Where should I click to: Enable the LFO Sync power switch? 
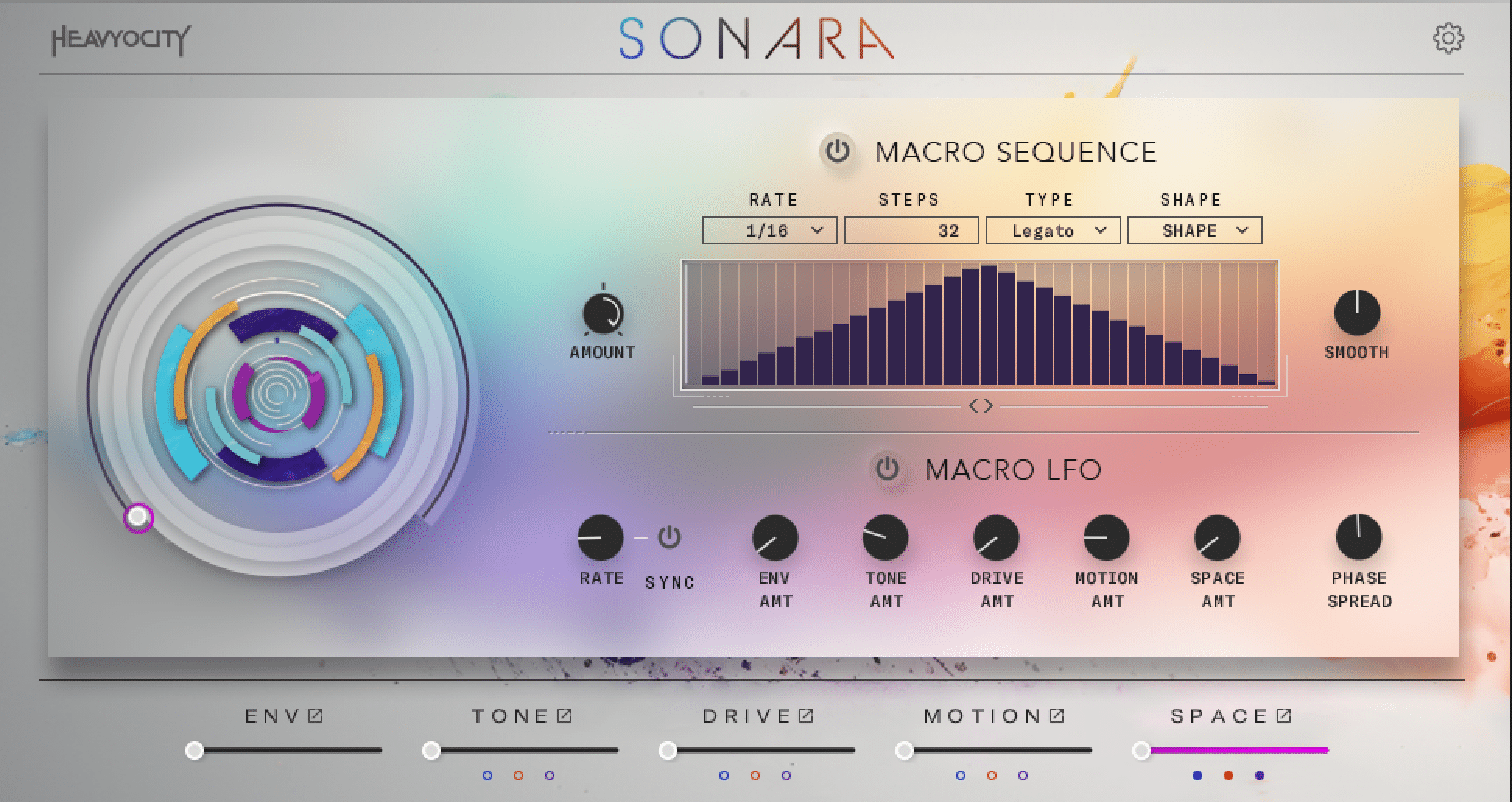pyautogui.click(x=670, y=537)
